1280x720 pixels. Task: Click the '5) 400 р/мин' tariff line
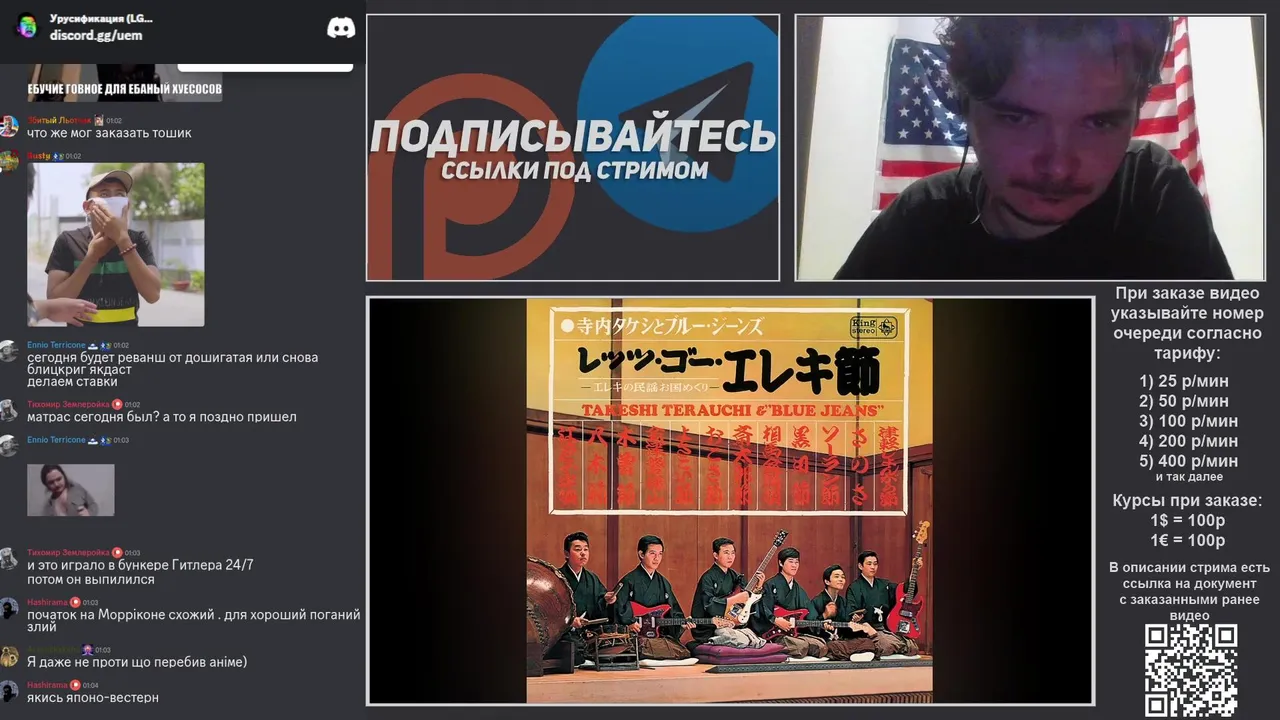[1188, 461]
